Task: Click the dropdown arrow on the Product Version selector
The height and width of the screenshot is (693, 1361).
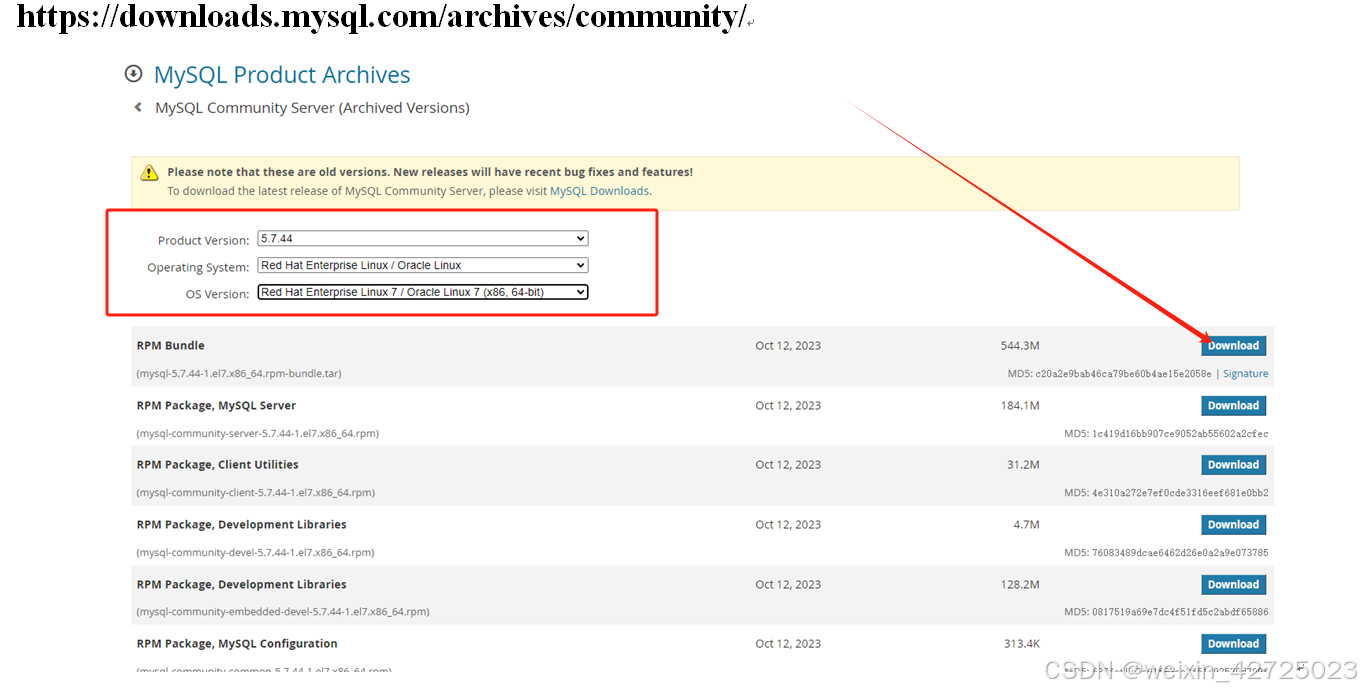Action: (x=580, y=238)
